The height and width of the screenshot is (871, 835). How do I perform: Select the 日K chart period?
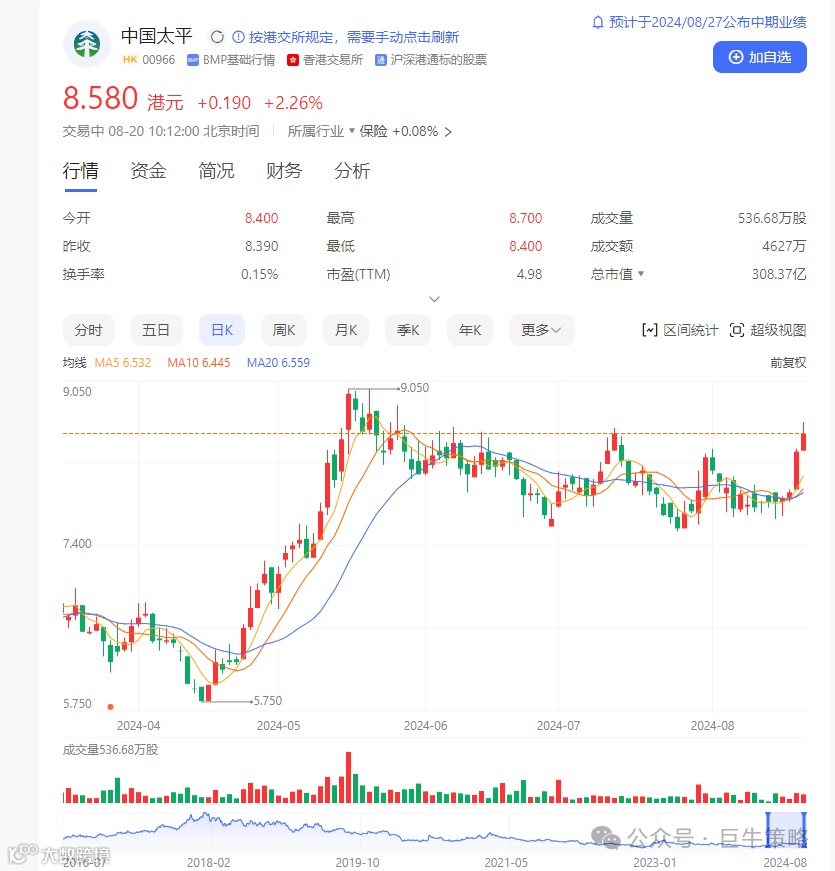point(222,331)
